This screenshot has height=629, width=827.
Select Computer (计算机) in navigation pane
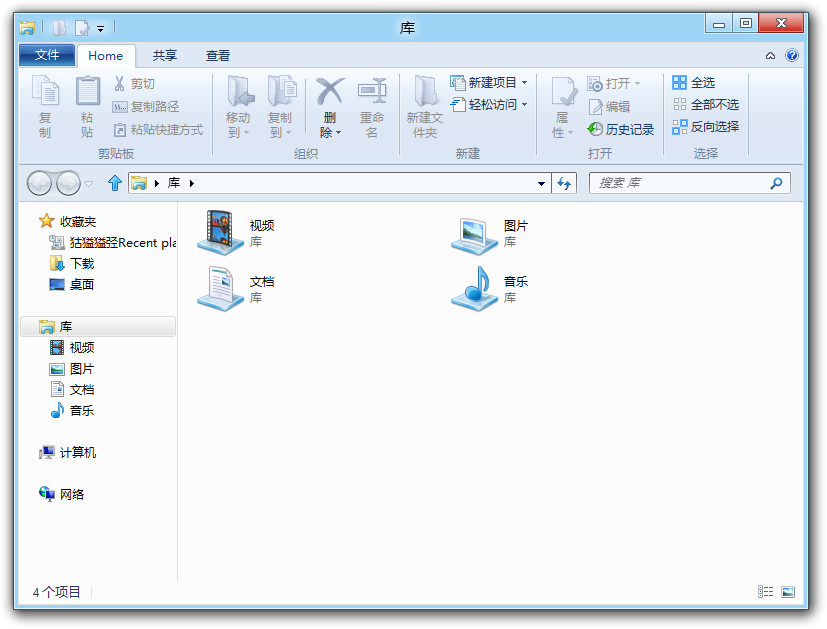(x=68, y=452)
